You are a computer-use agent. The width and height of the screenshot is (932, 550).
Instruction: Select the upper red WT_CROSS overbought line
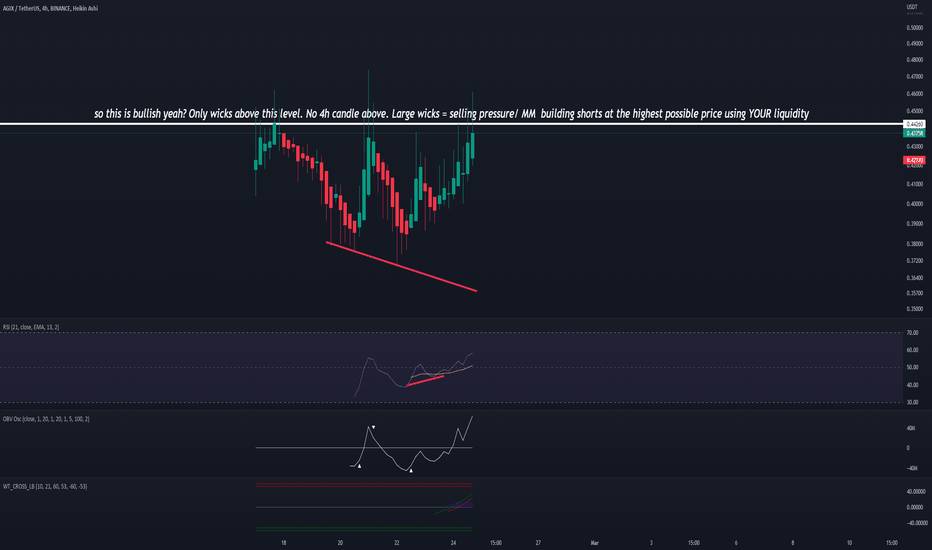[364, 485]
